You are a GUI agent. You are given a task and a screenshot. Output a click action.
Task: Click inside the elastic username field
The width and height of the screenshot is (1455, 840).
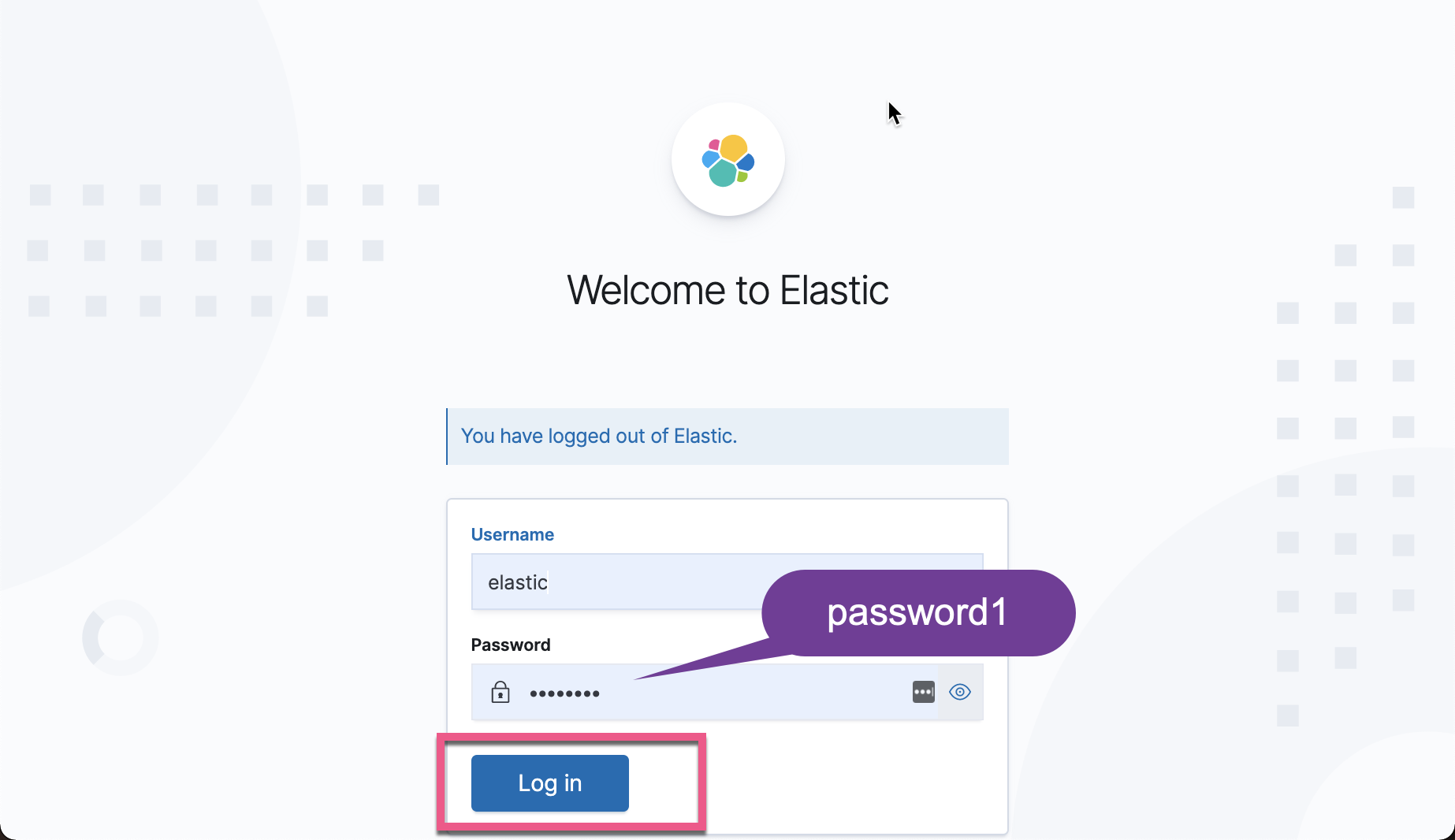pos(615,582)
